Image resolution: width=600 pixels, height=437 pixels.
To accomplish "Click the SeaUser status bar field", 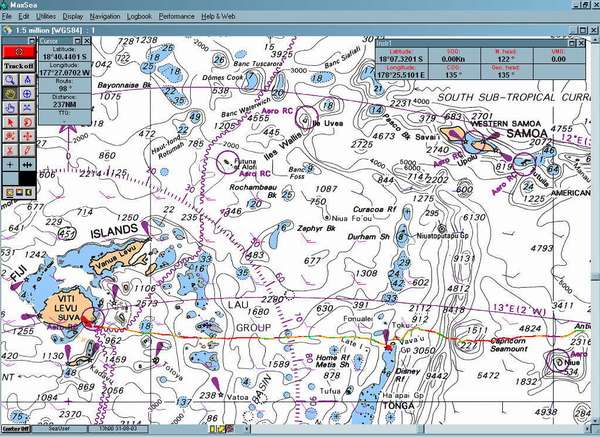I will click(59, 429).
